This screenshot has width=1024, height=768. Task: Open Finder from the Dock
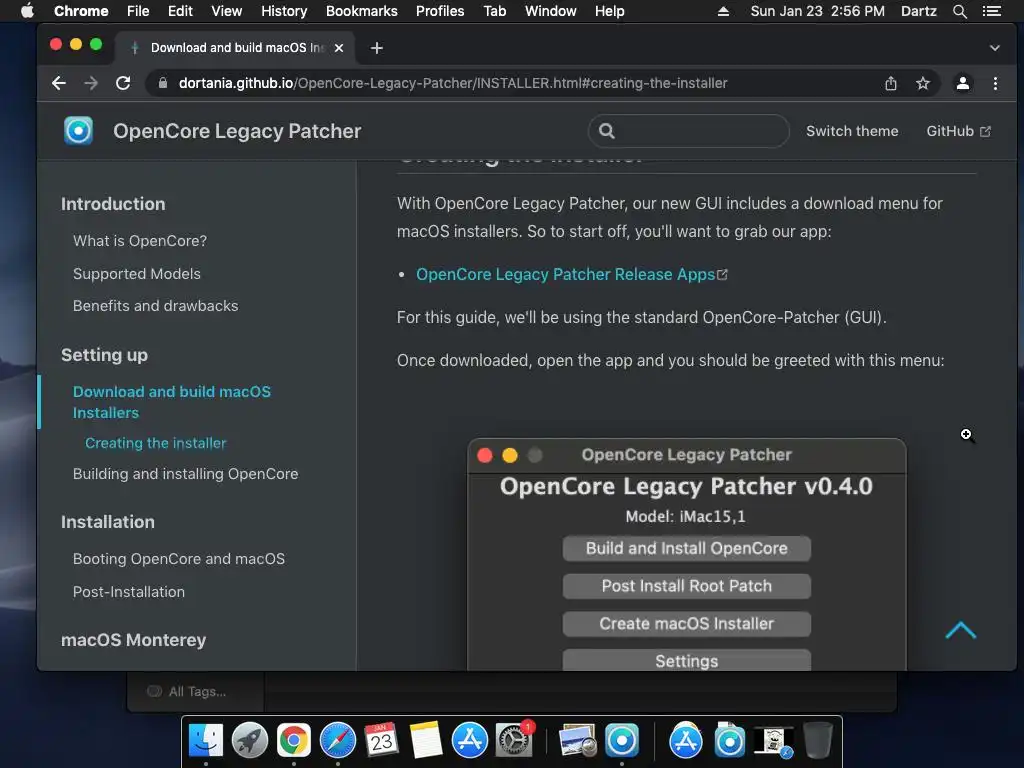click(206, 740)
